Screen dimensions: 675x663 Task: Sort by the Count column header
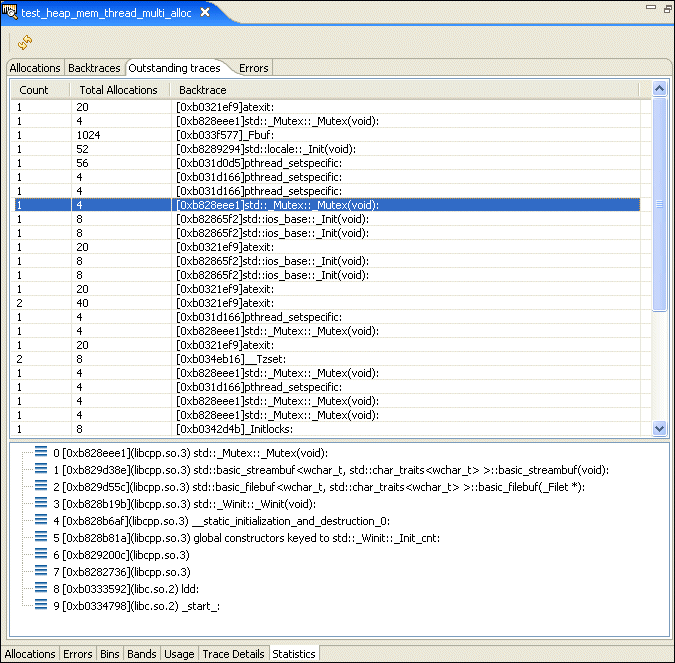[x=34, y=90]
